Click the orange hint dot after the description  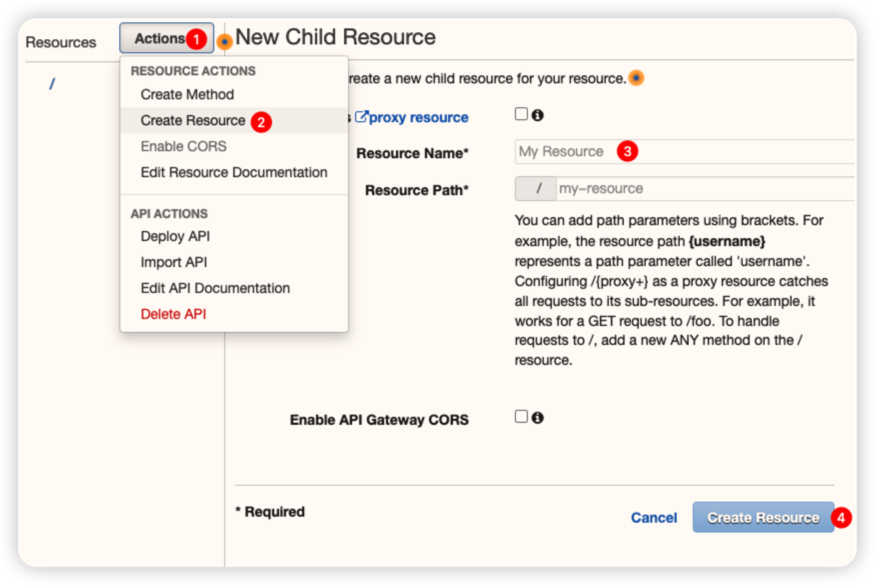point(636,78)
